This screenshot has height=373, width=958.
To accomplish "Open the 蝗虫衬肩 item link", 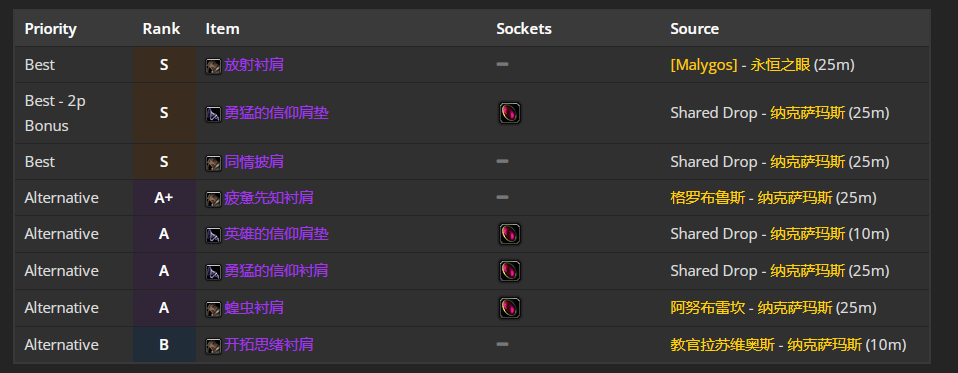I will pos(254,308).
